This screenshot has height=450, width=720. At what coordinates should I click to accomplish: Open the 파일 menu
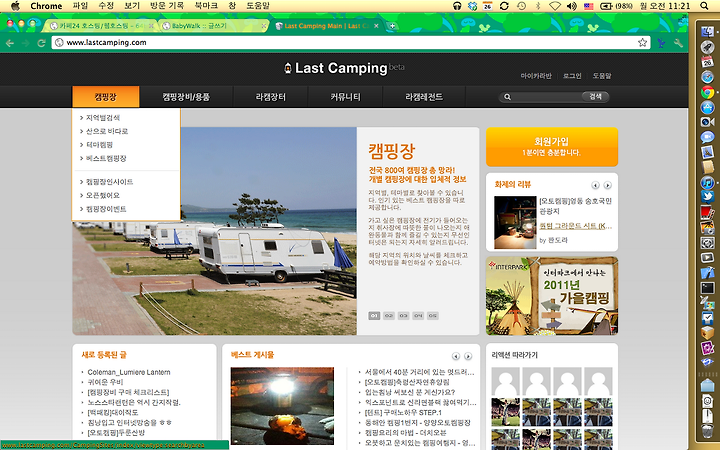coord(80,6)
